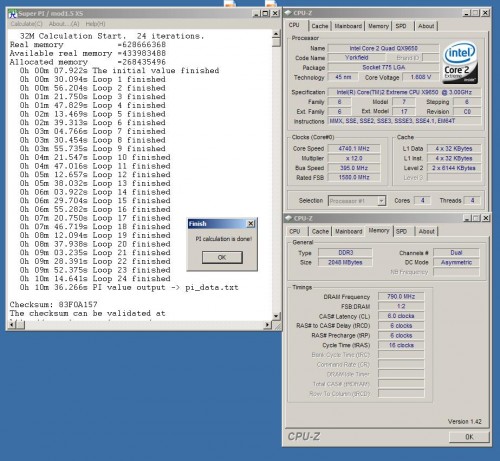Click the Intel Core 2 Extreme logo
500x461 pixels.
pos(460,63)
